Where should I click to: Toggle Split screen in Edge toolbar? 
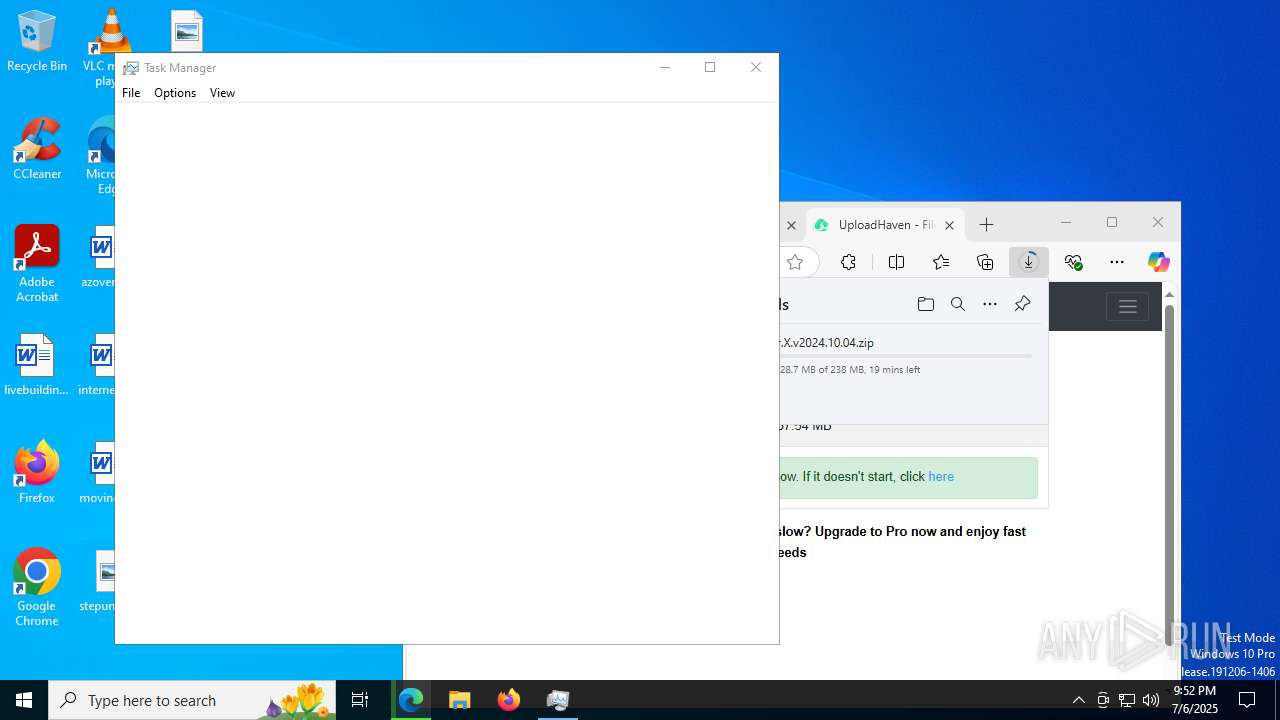pos(896,262)
